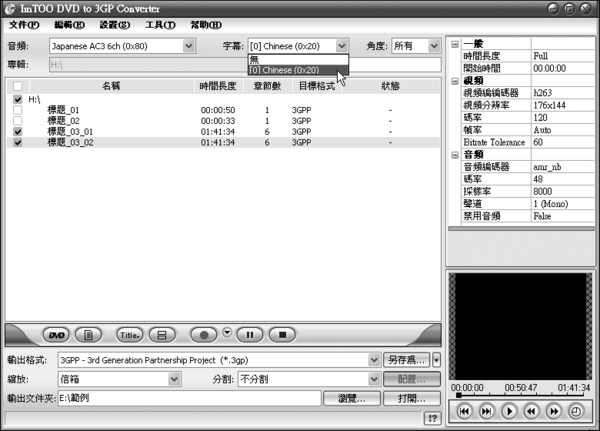This screenshot has height=431, width=600.
Task: Play the preview video
Action: 509,411
